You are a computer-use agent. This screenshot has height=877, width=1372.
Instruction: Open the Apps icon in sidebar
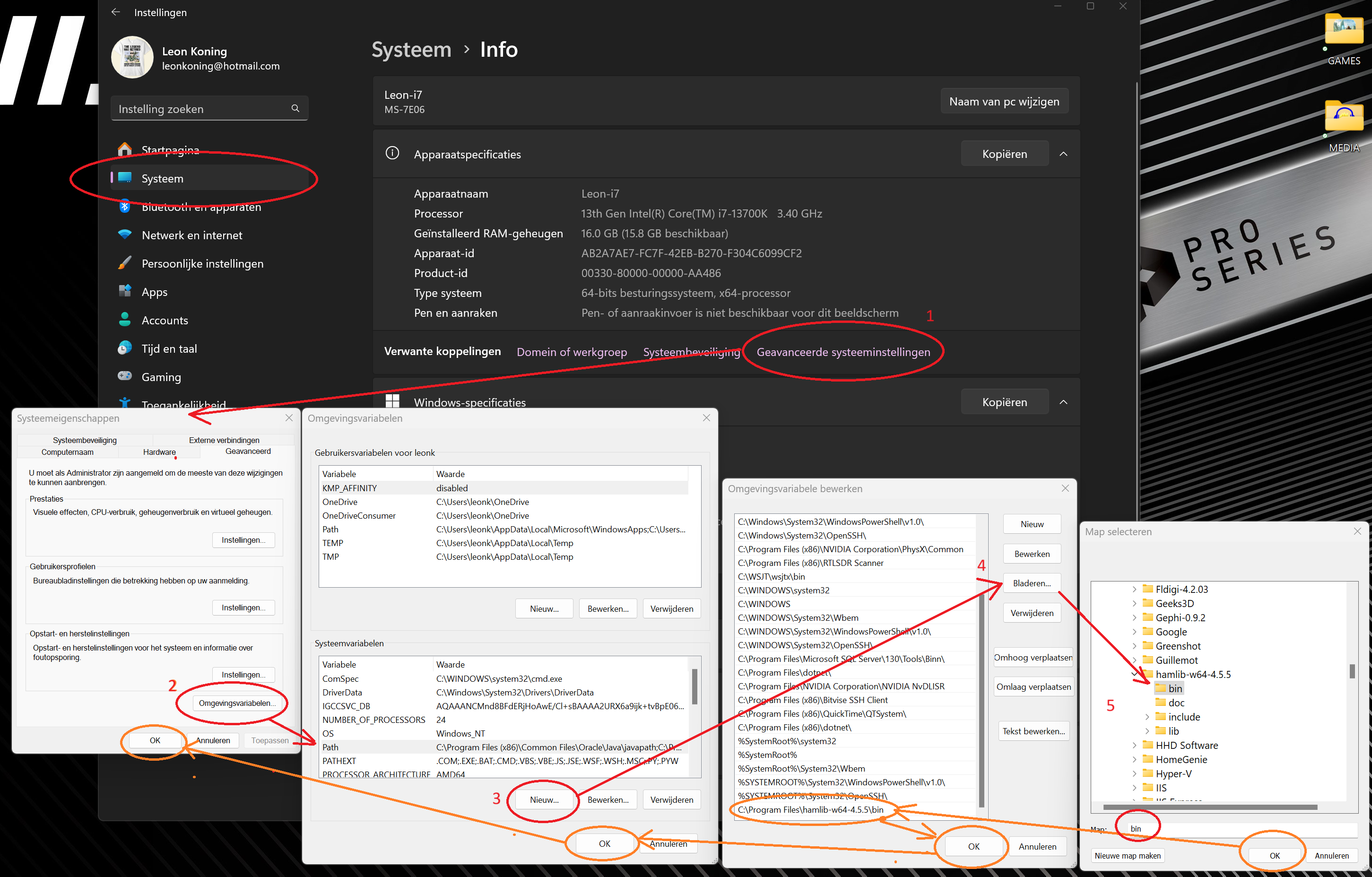(125, 291)
